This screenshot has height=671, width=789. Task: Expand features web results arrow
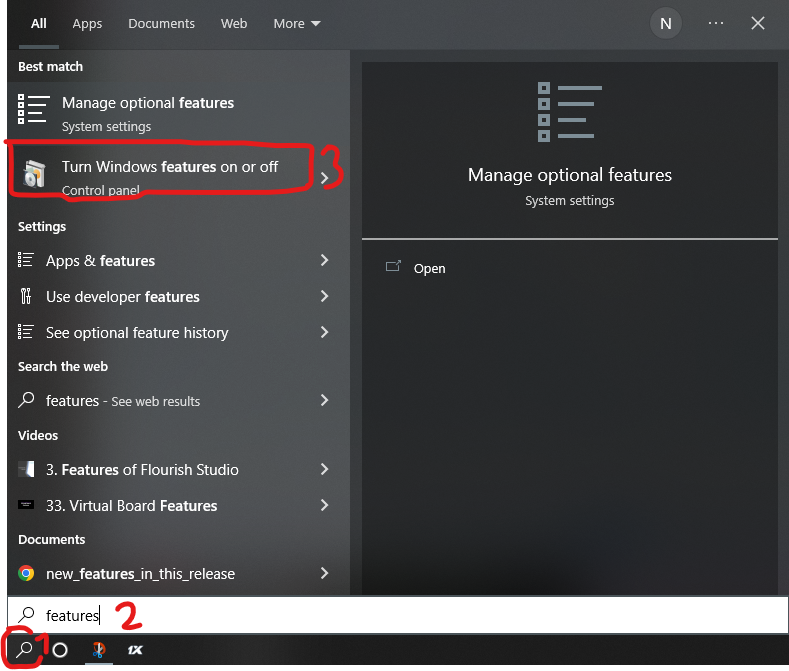pos(325,400)
